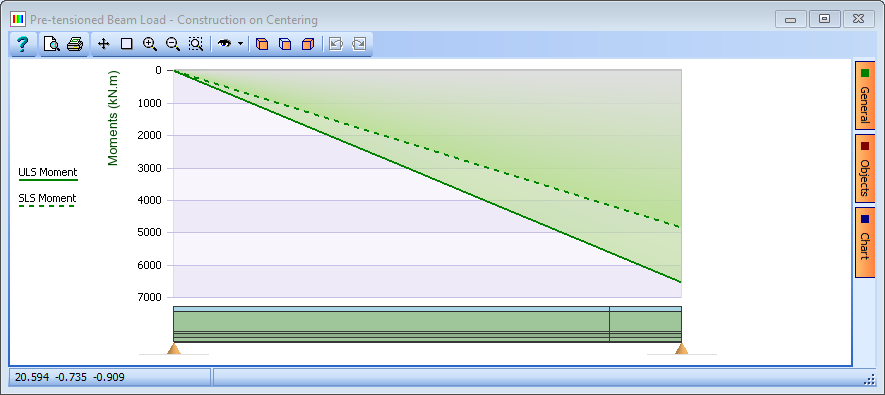Screen dimensions: 885x395
Task: Open the dropdown arrow beside the eye
Action: point(240,44)
